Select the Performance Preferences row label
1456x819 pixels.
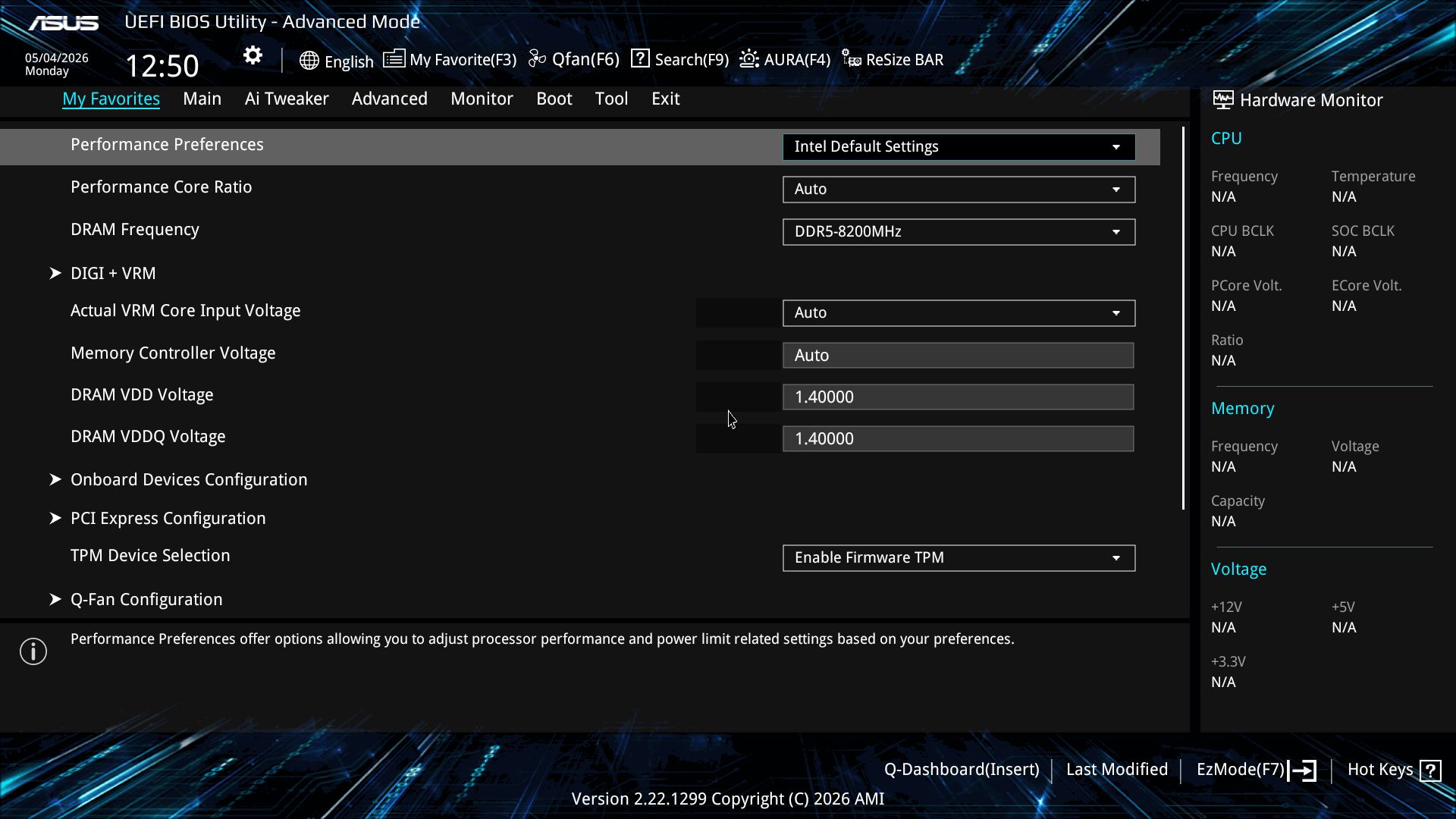point(167,145)
